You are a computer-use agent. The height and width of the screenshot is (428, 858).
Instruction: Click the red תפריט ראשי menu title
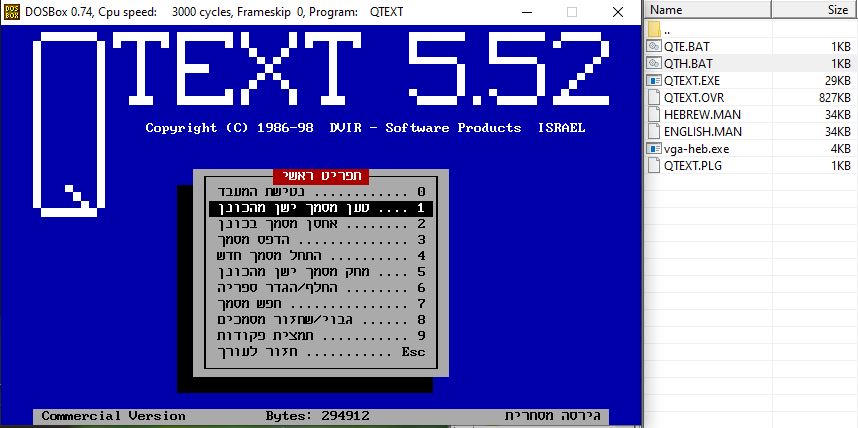coord(321,176)
